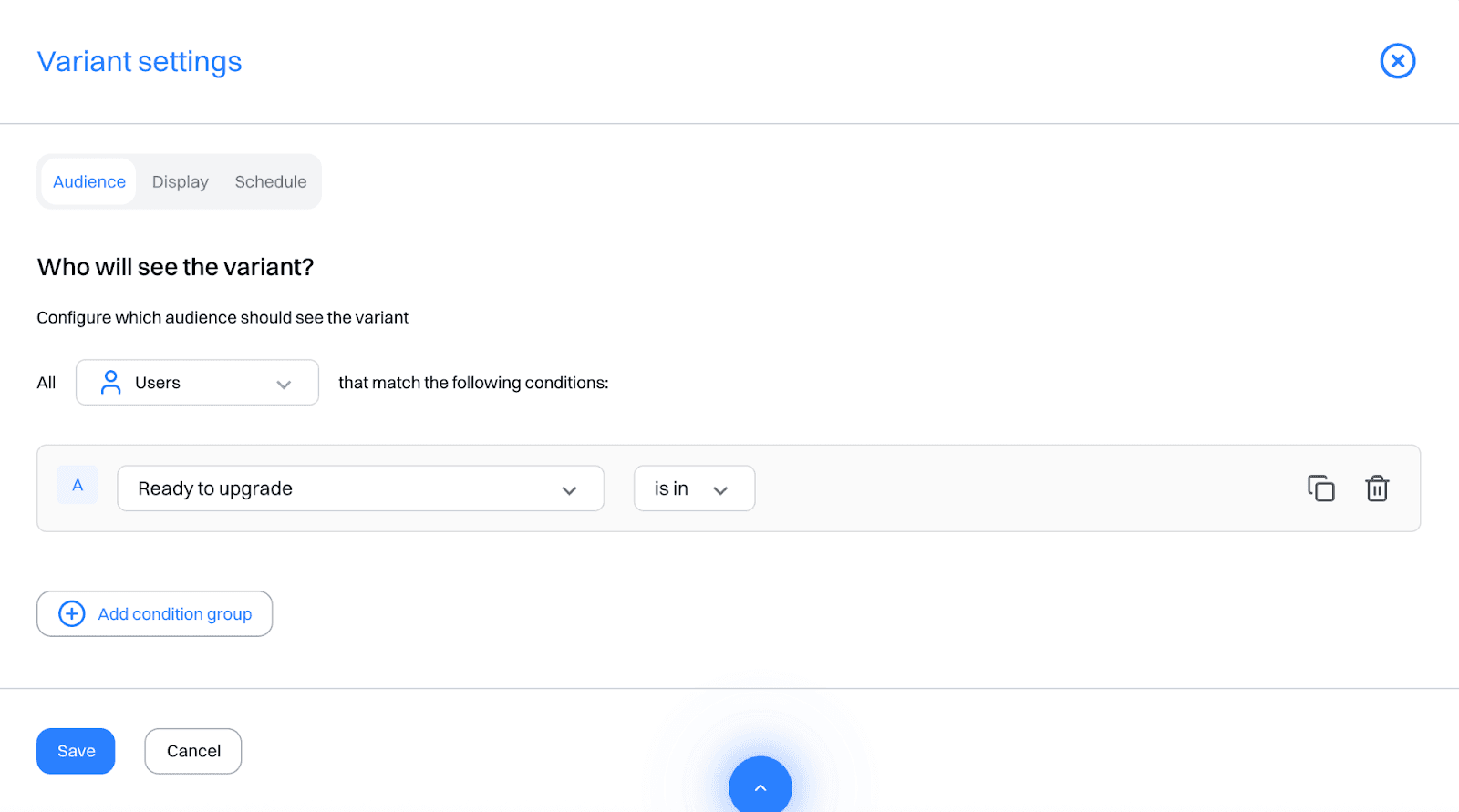Delete condition A using the trash icon
The height and width of the screenshot is (812, 1459).
pos(1376,488)
